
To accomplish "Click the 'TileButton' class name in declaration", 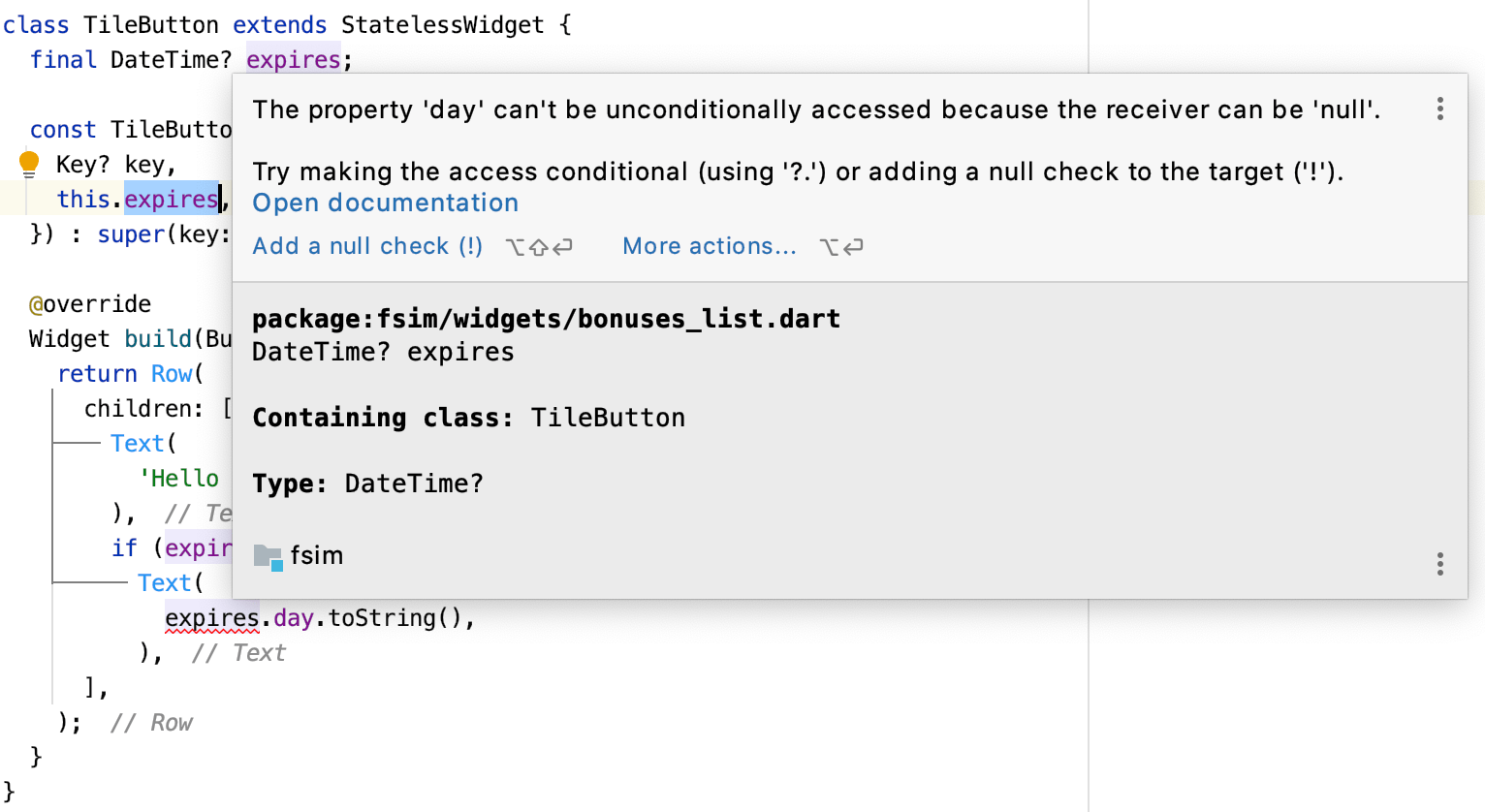I will point(150,25).
